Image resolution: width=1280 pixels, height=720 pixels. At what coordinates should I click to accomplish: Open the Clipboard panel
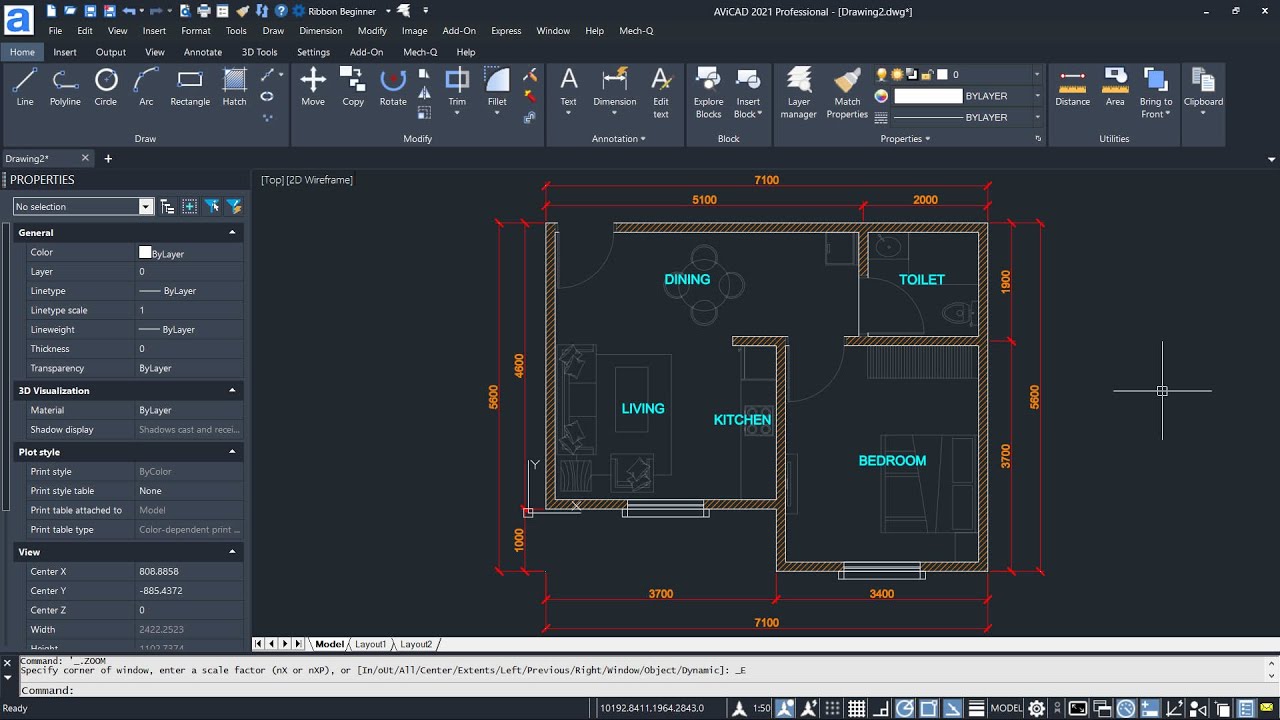(1203, 92)
